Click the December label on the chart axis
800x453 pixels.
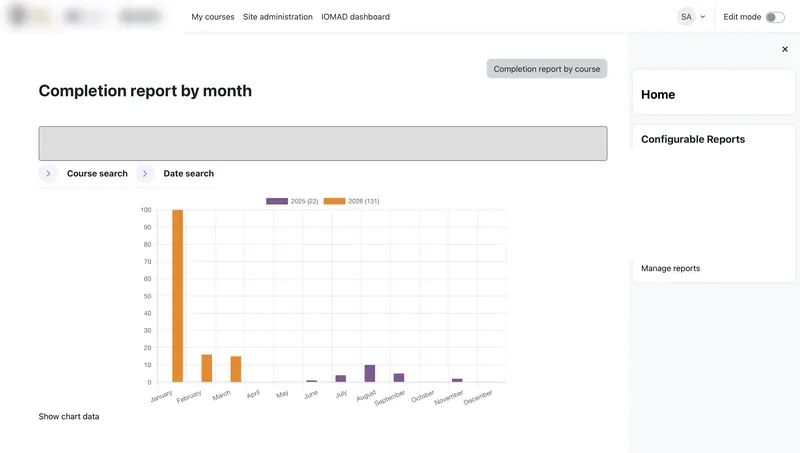click(478, 397)
